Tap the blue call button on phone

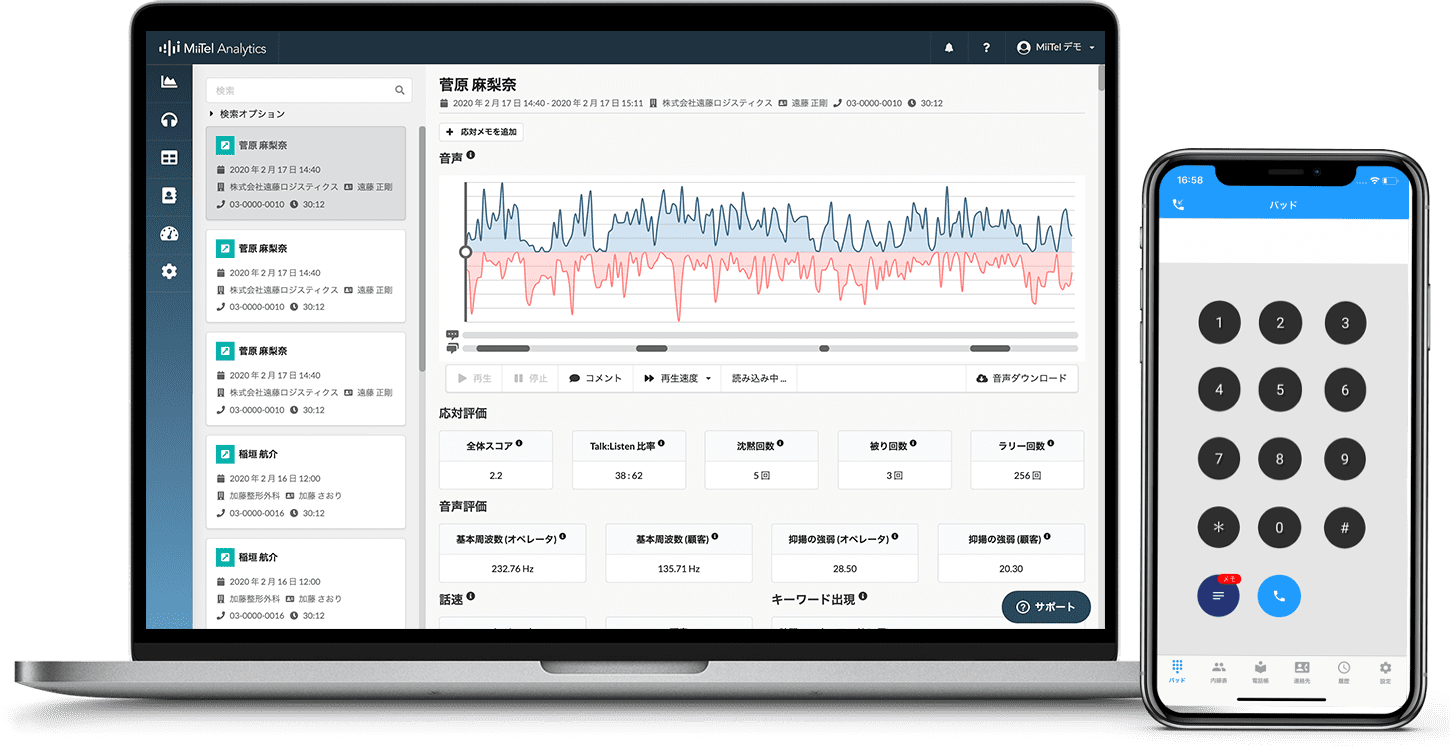(x=1279, y=596)
